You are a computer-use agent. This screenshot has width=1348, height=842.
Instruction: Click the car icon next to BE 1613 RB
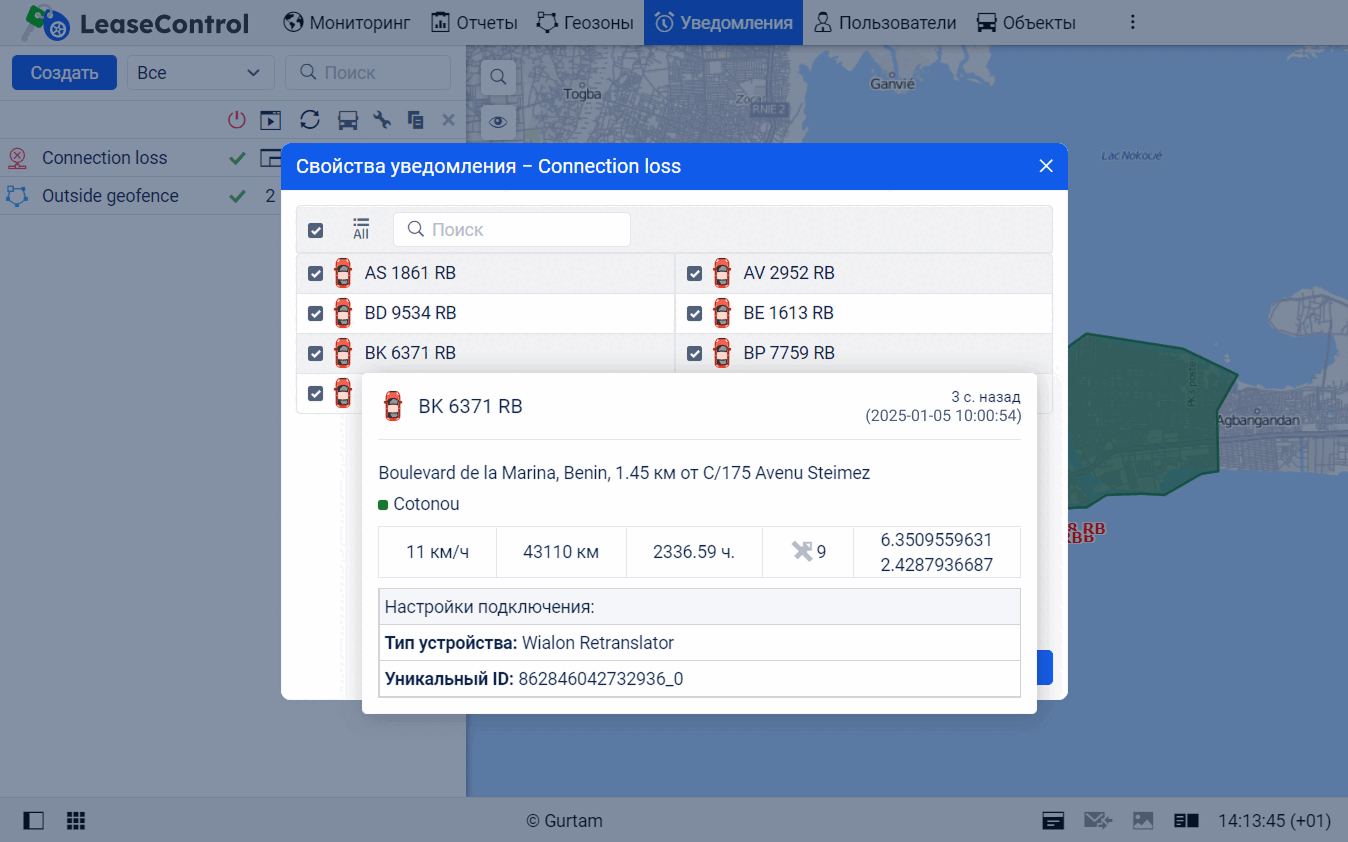click(x=722, y=313)
